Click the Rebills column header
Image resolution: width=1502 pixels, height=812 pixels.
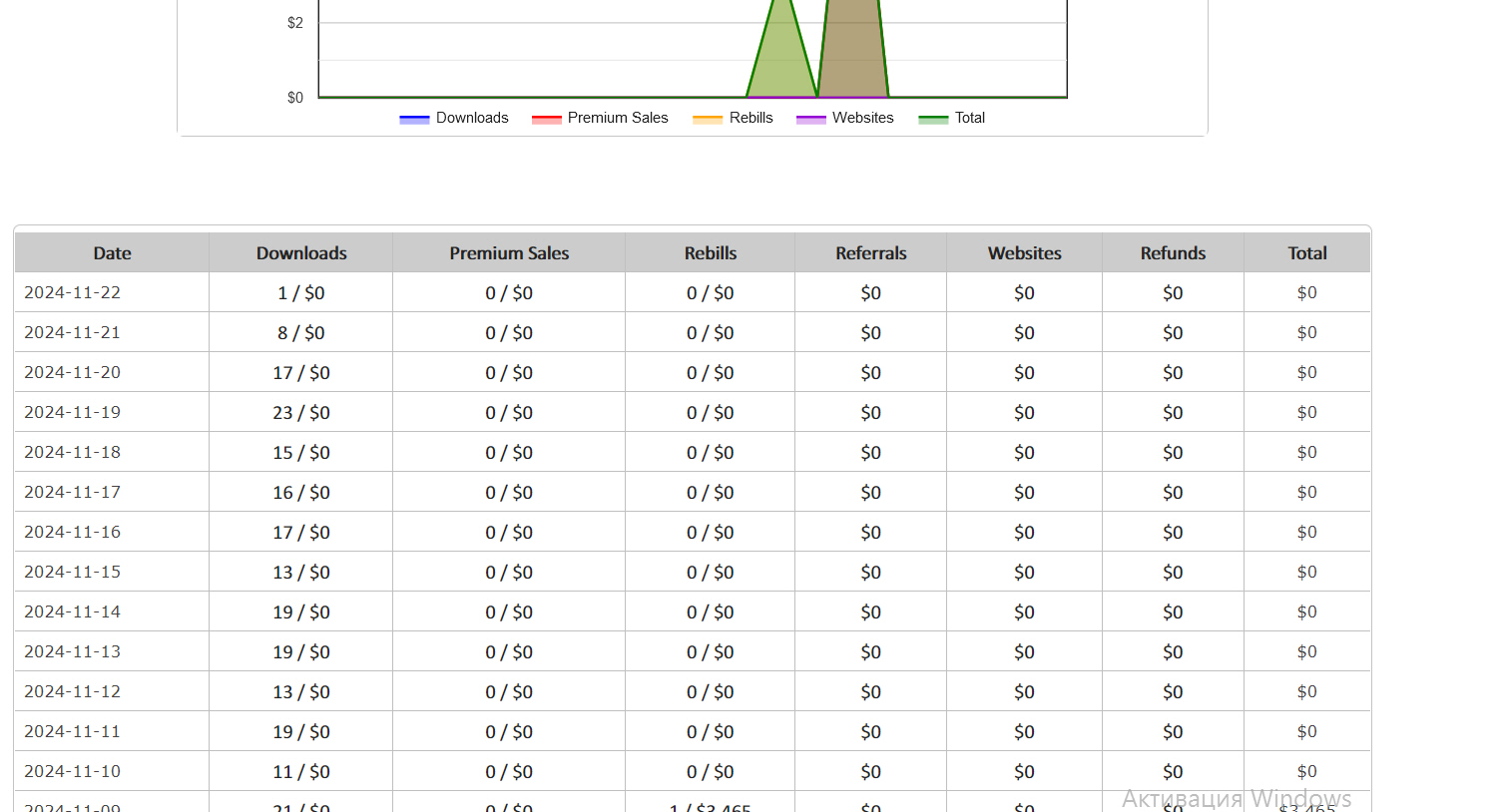pos(711,253)
